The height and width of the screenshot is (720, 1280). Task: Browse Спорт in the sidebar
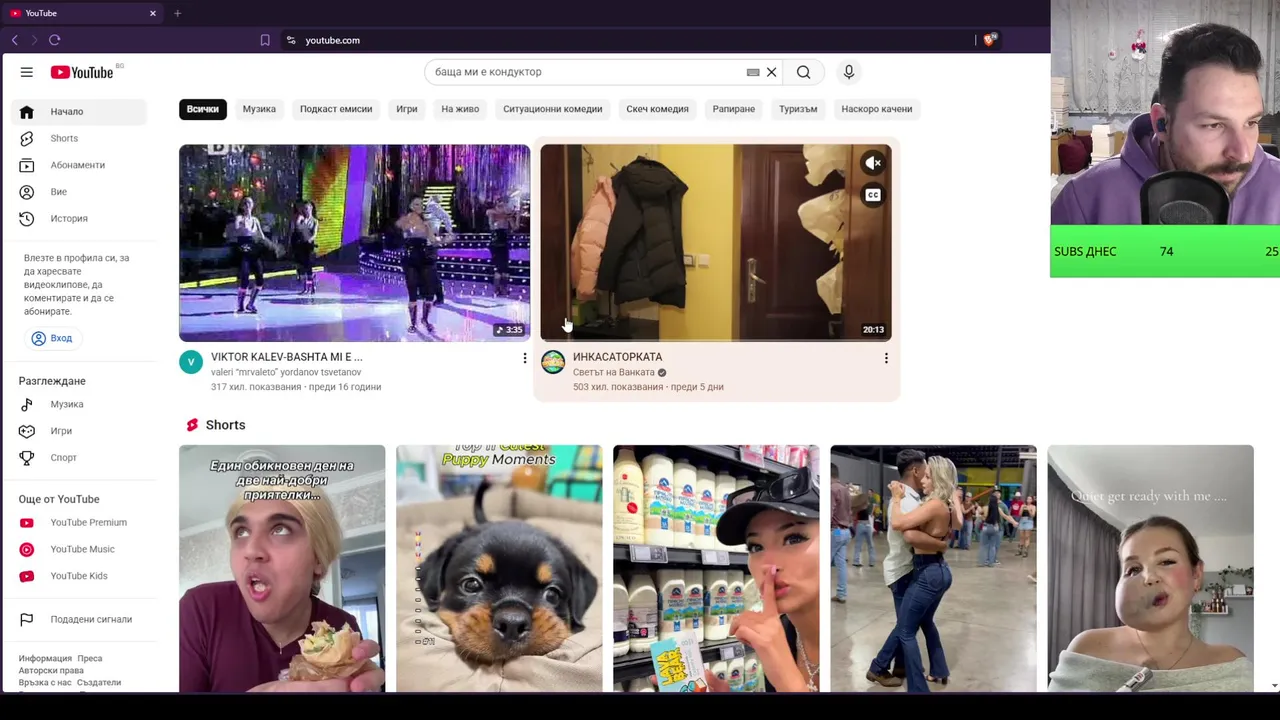coord(81,457)
